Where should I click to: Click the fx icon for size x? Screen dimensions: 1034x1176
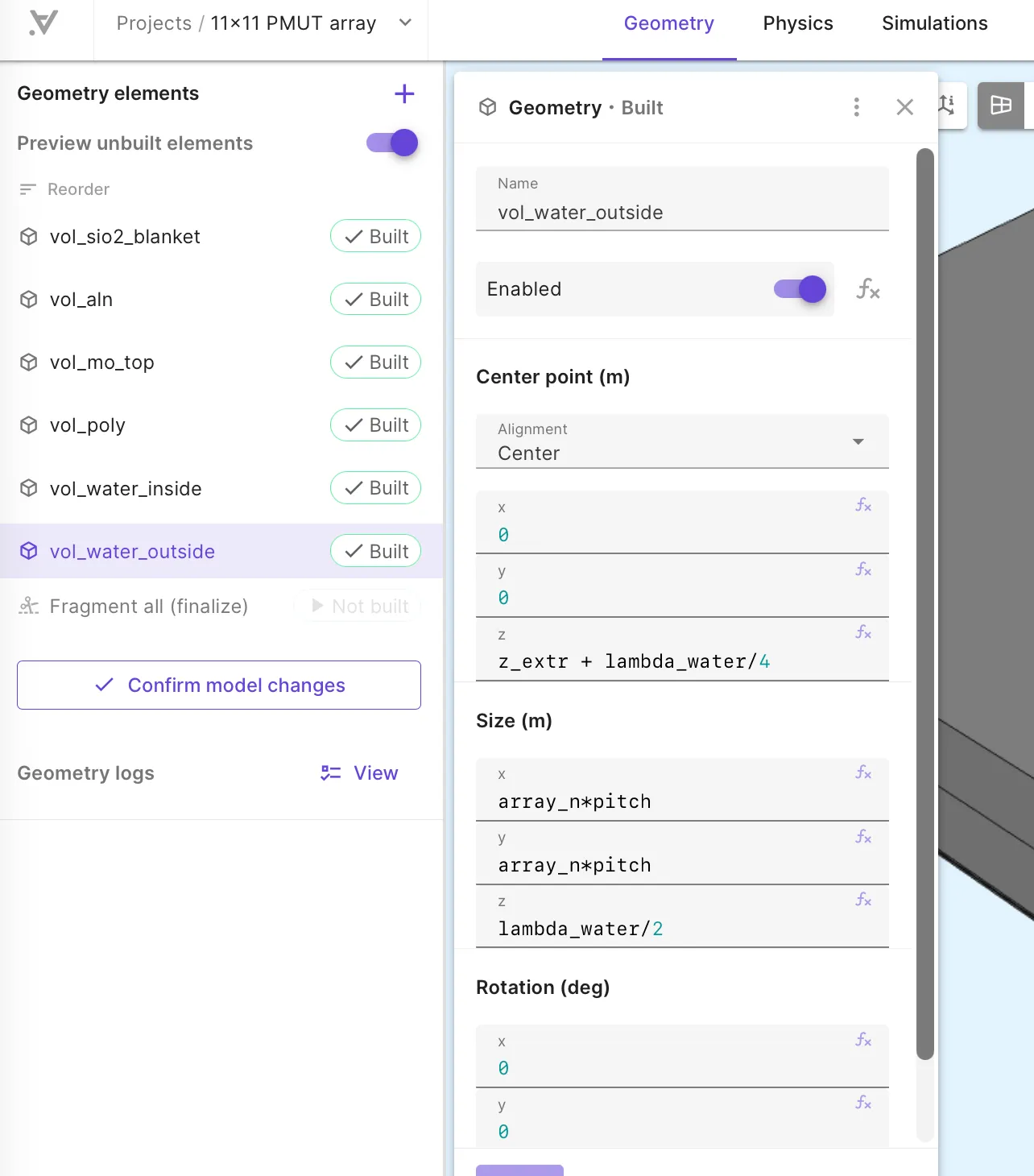click(863, 772)
